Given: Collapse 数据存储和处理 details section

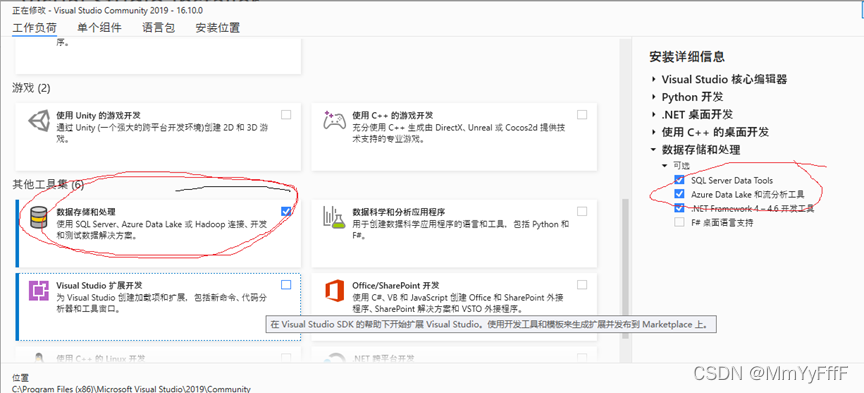Looking at the screenshot, I should pyautogui.click(x=654, y=149).
